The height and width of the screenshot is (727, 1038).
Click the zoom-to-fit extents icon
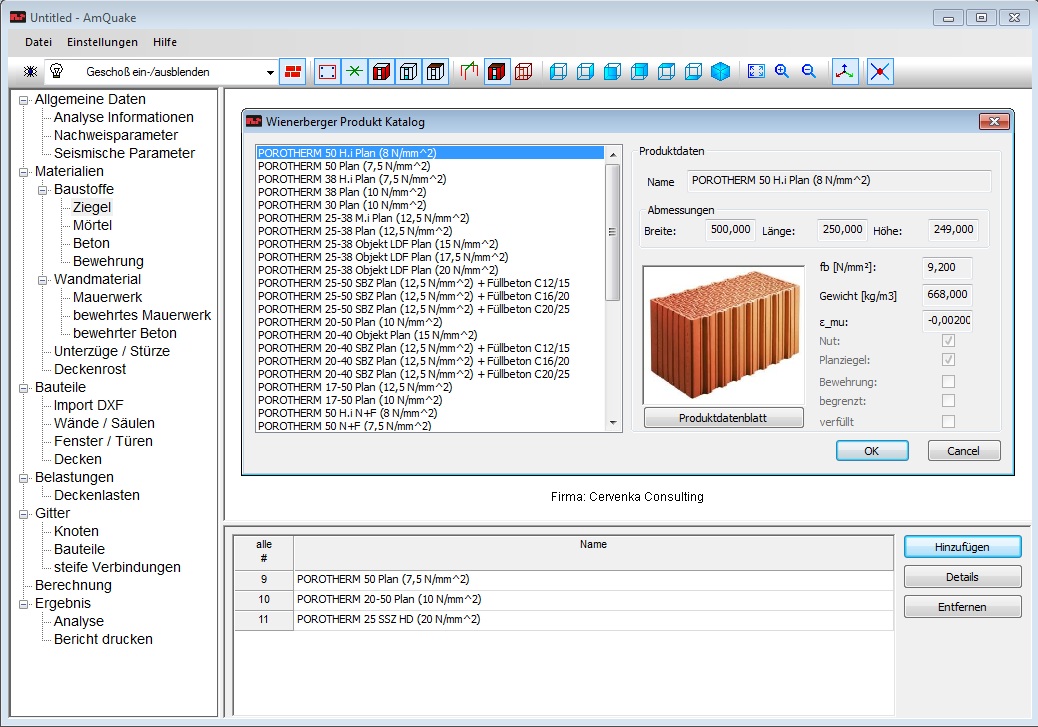click(x=756, y=72)
